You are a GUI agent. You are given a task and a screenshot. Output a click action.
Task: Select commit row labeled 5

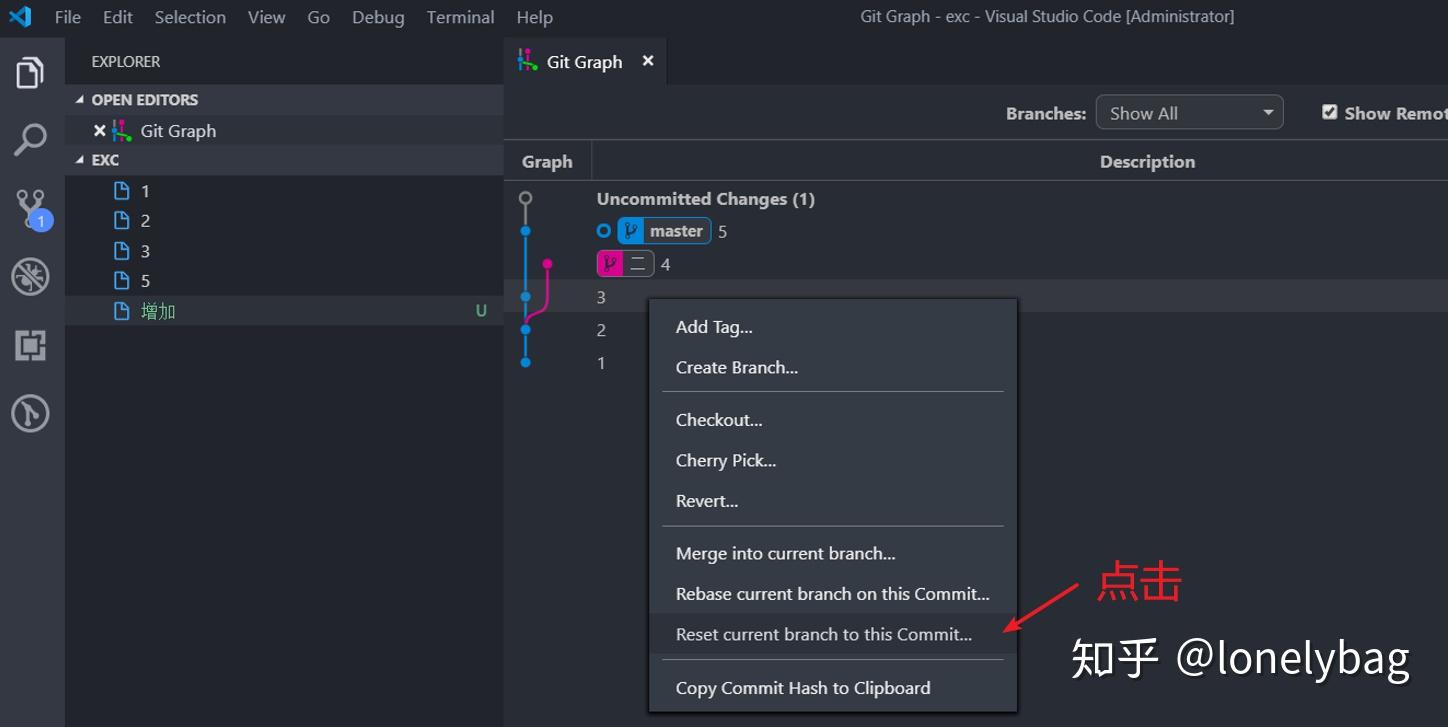click(x=976, y=231)
